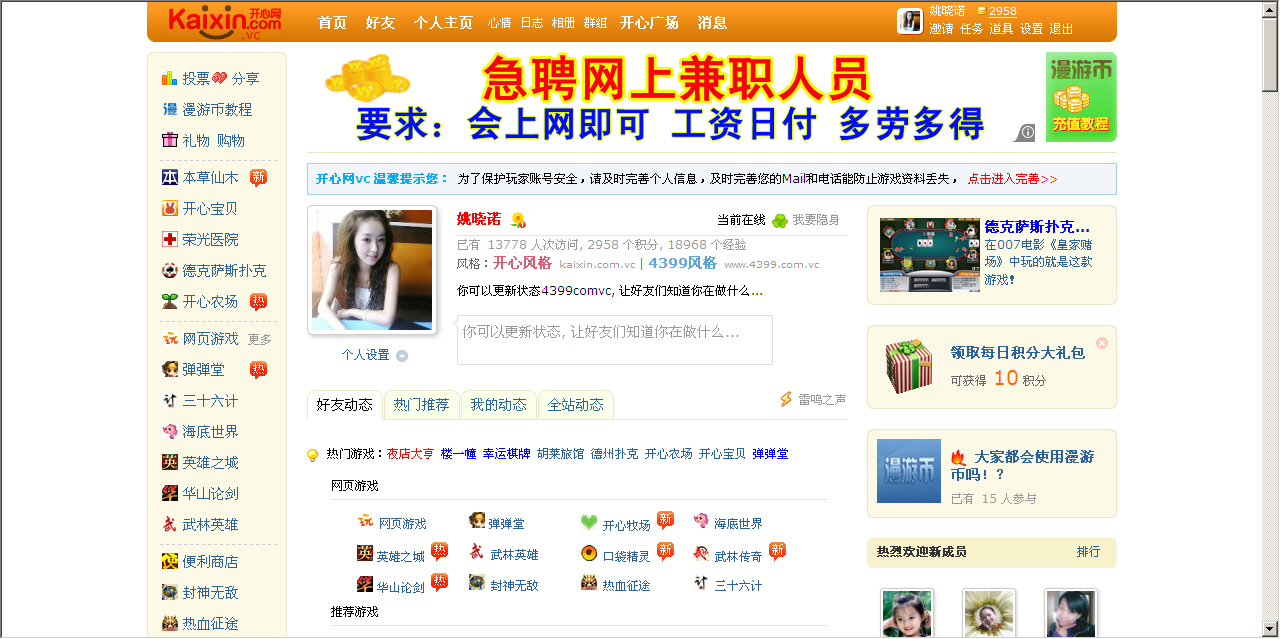The width and height of the screenshot is (1280, 639).
Task: Open 设置 in the top-right links
Action: click(1031, 29)
